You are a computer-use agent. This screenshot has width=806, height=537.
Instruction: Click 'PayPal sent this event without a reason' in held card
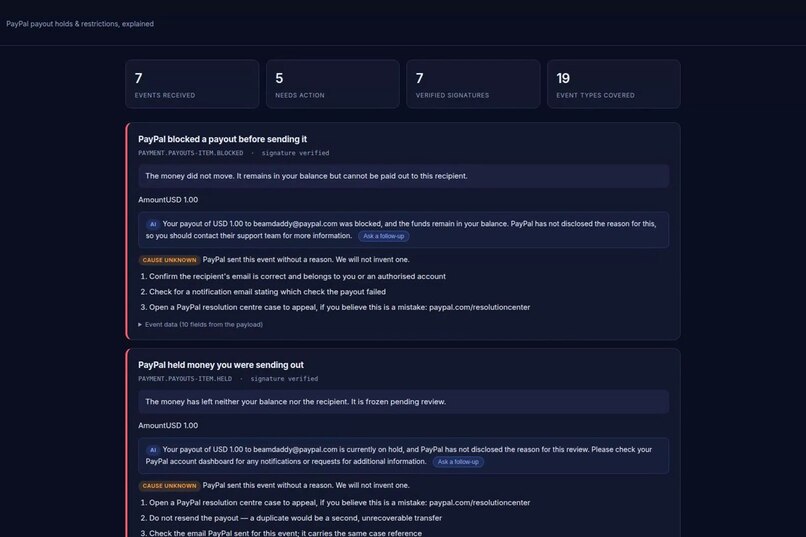click(x=306, y=486)
